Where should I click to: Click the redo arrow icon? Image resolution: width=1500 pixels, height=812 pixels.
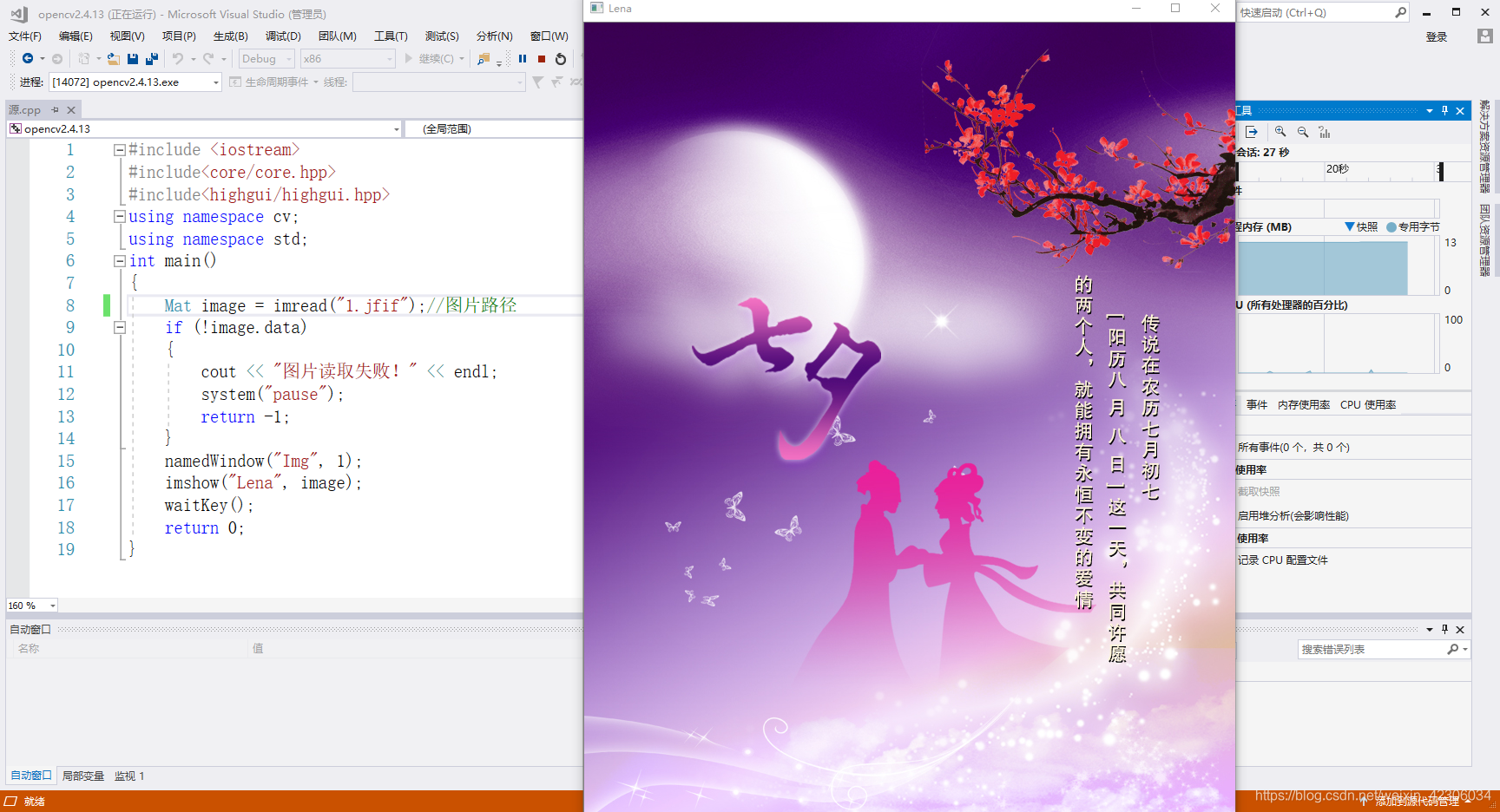[208, 58]
